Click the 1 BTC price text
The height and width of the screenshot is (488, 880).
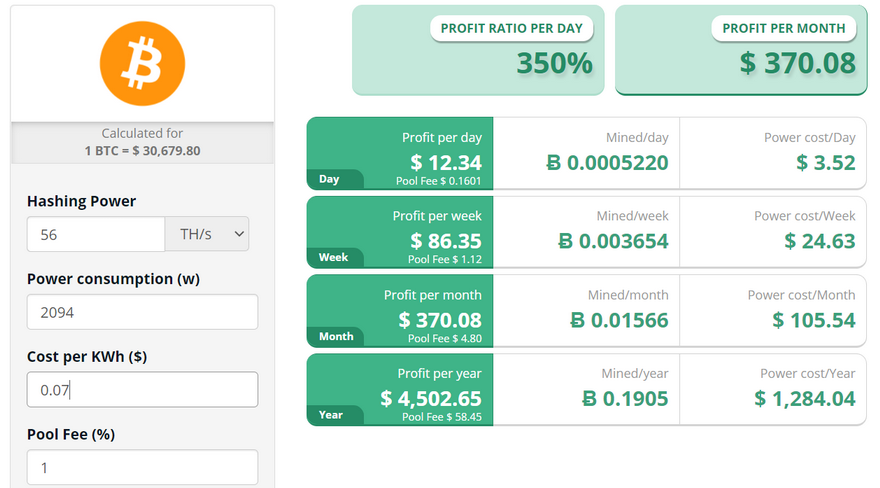[142, 150]
